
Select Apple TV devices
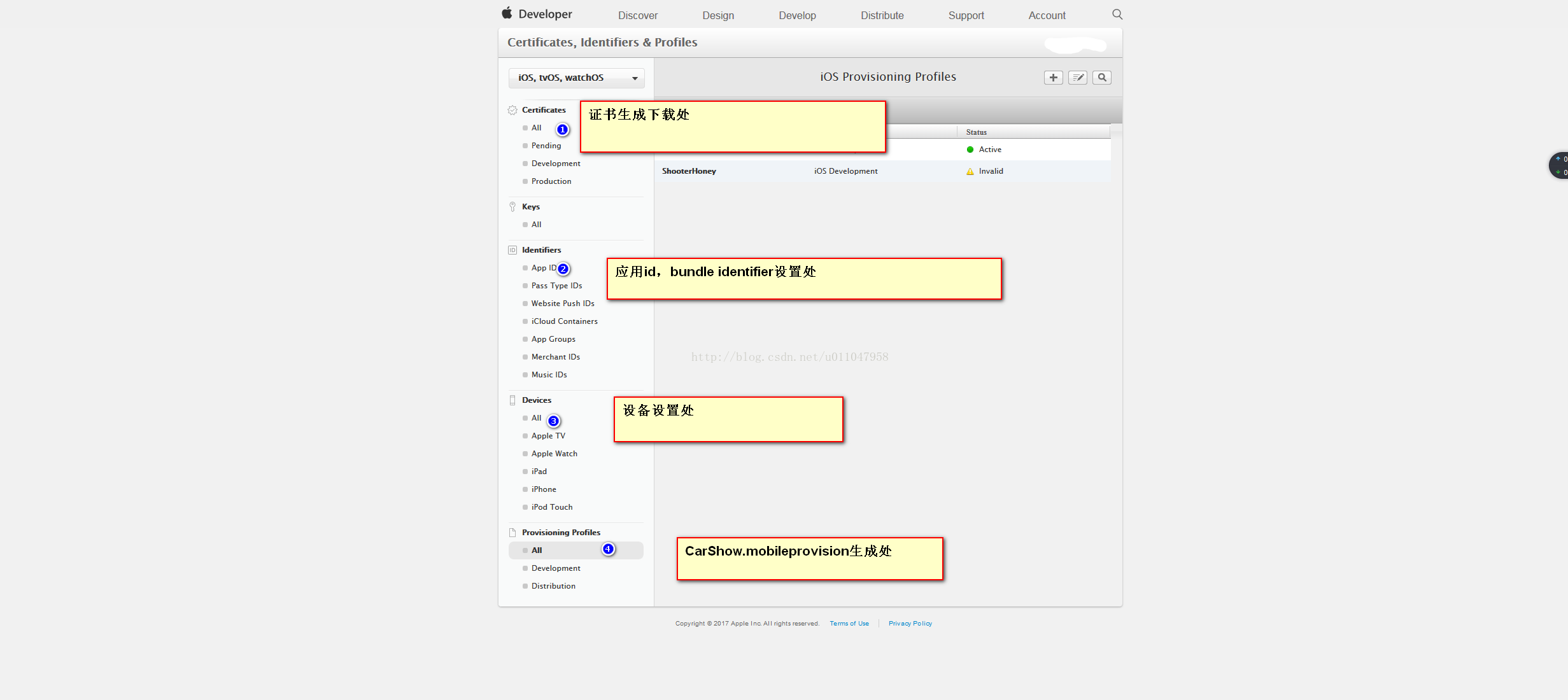click(548, 436)
